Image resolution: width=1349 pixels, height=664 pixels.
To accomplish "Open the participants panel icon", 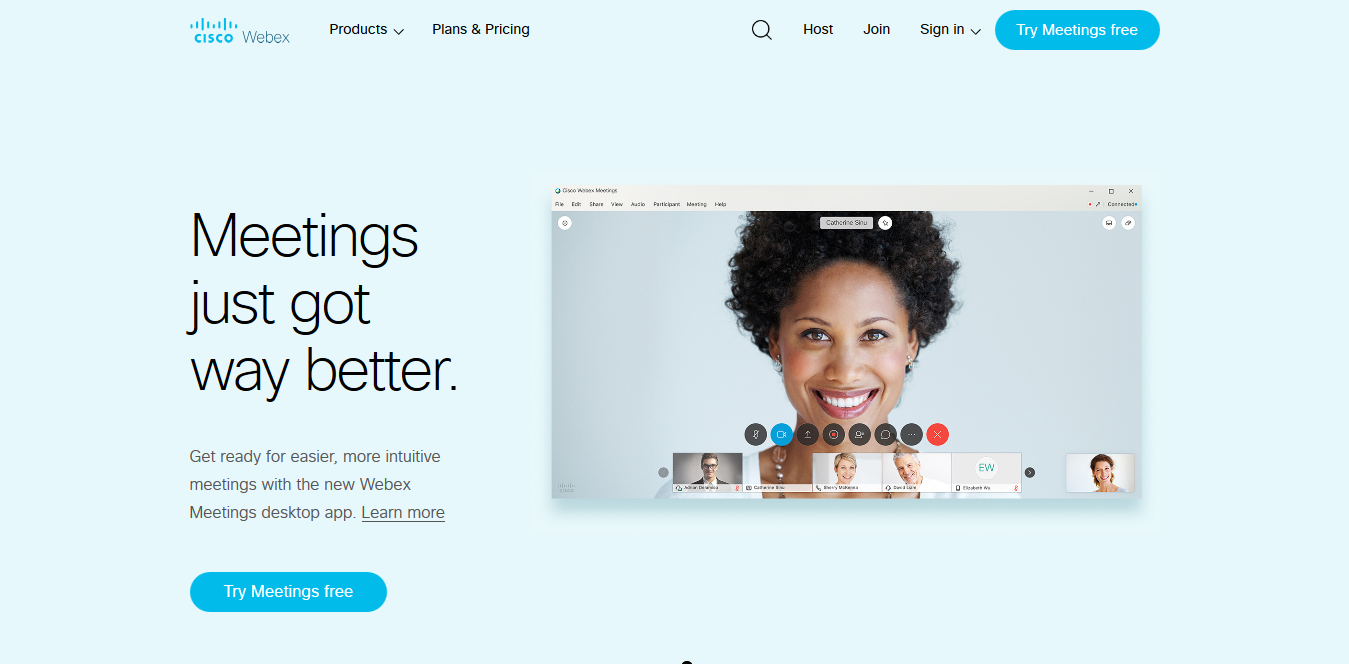I will [859, 434].
